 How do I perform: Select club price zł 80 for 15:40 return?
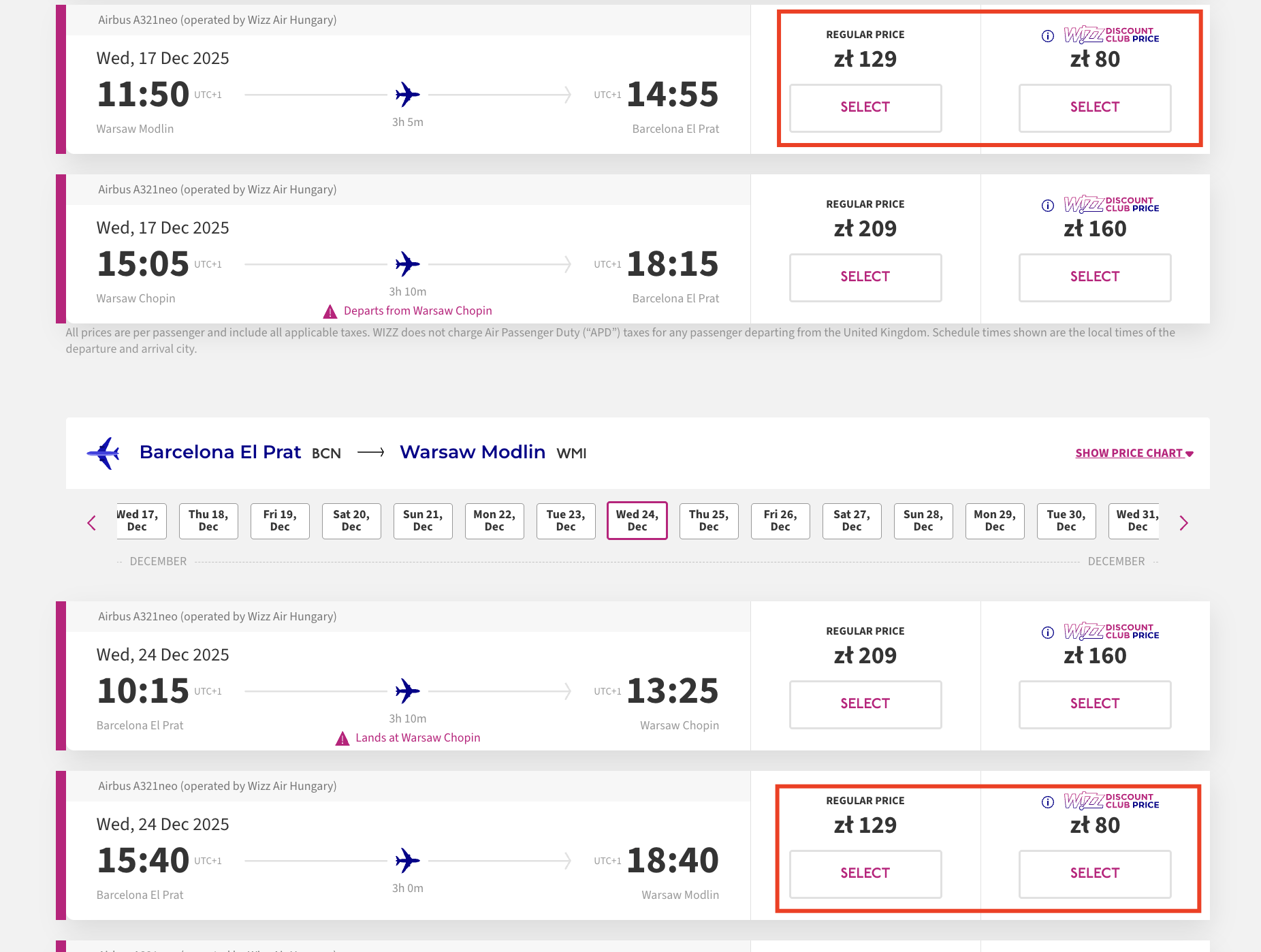click(1095, 874)
